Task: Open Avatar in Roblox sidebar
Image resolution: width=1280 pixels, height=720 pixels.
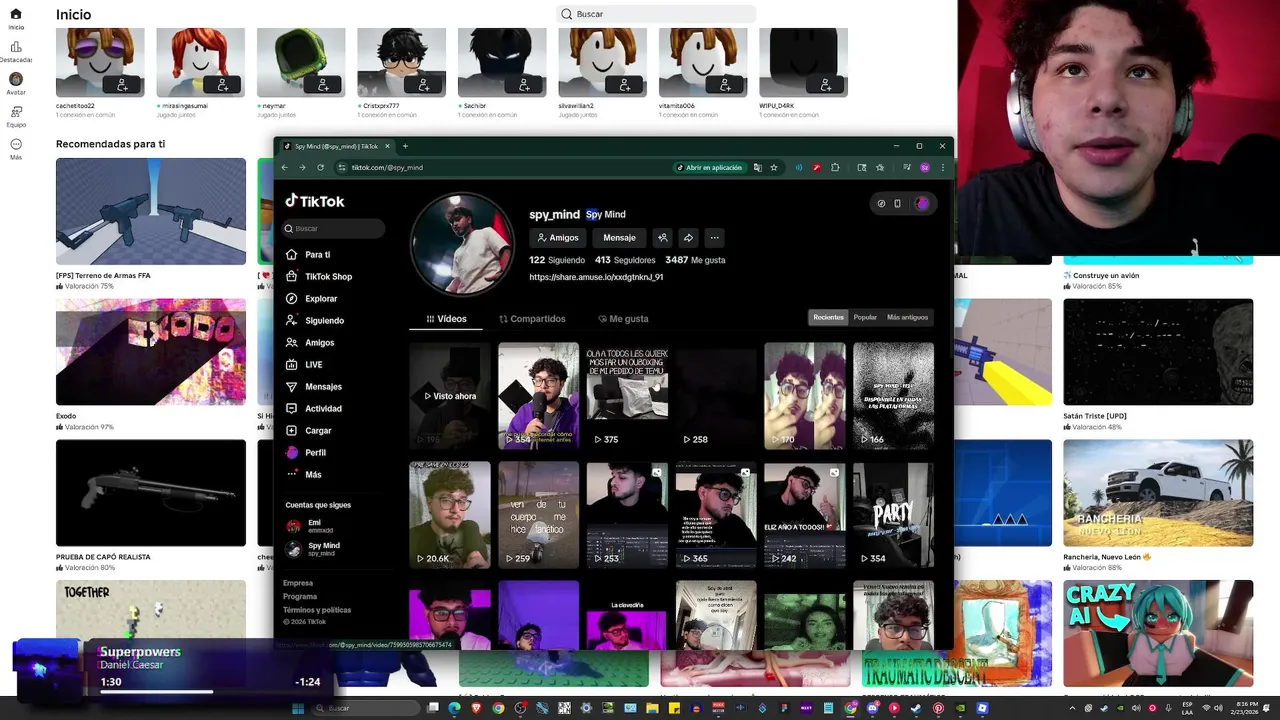Action: (x=15, y=83)
